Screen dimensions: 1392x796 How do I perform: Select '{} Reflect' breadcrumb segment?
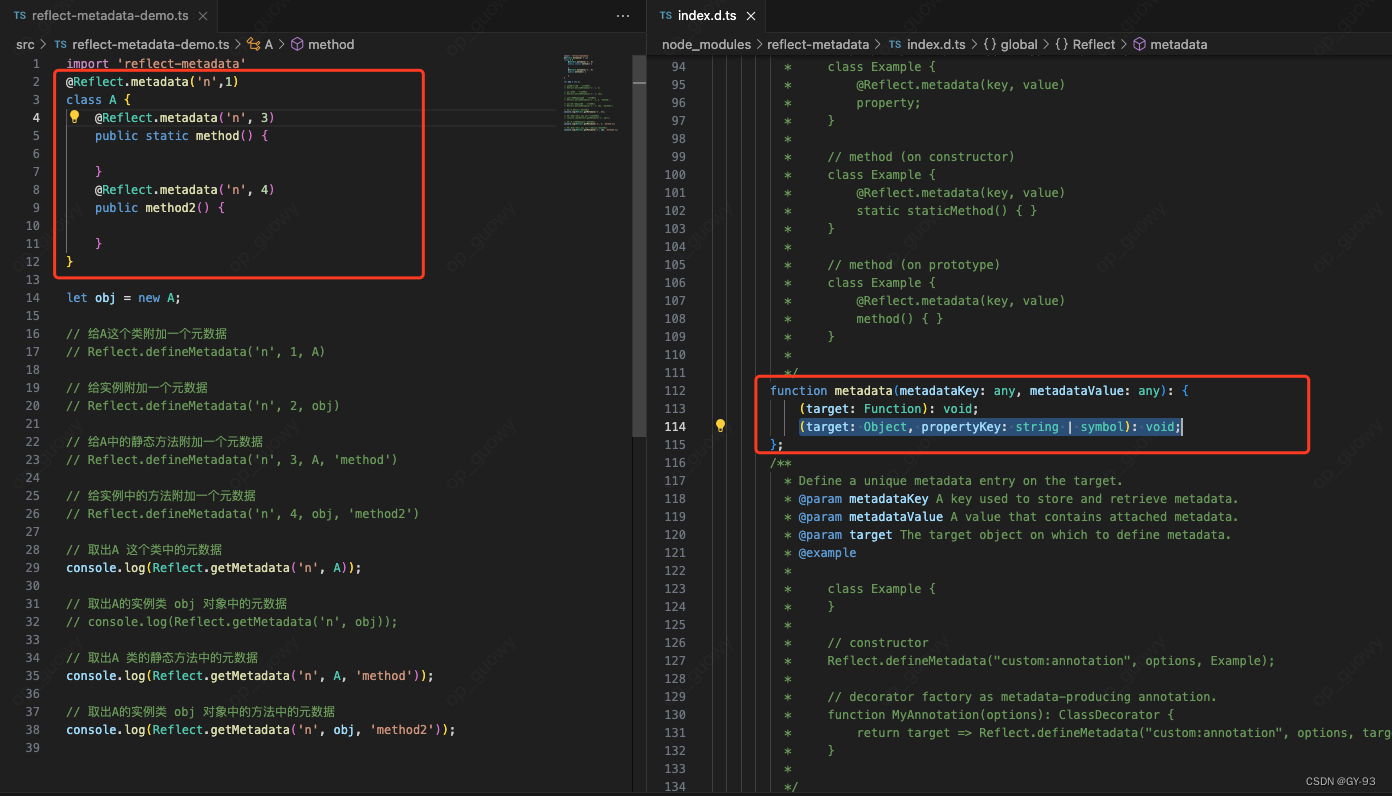[x=1085, y=44]
